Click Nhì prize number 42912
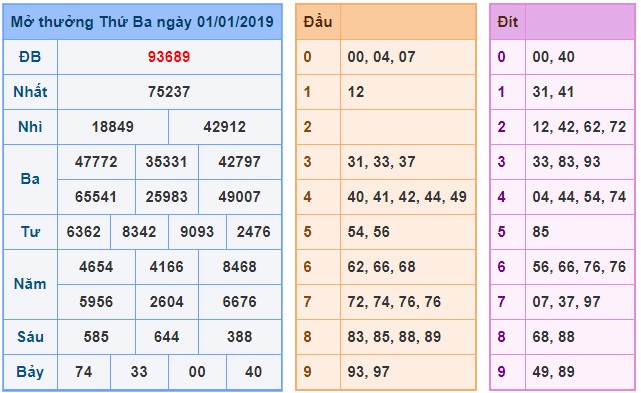641x393 pixels. (x=224, y=127)
